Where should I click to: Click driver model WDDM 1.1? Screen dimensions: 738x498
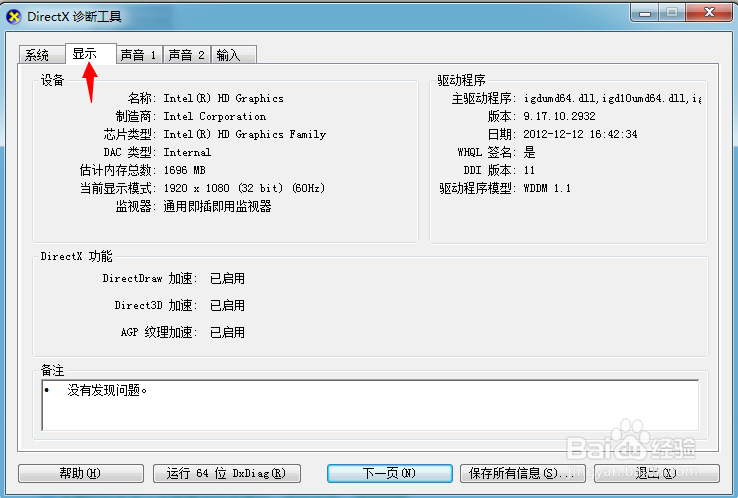547,188
